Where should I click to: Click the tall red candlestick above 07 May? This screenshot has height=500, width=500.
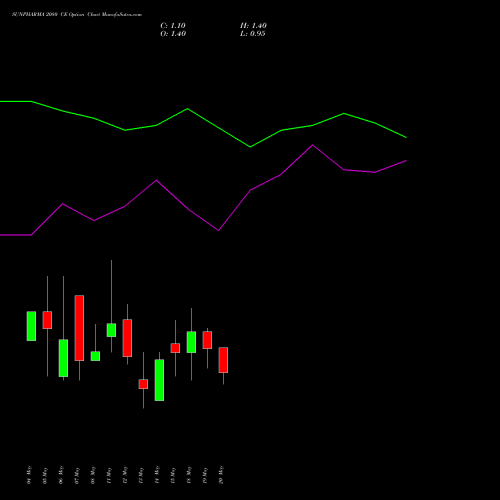(x=79, y=328)
